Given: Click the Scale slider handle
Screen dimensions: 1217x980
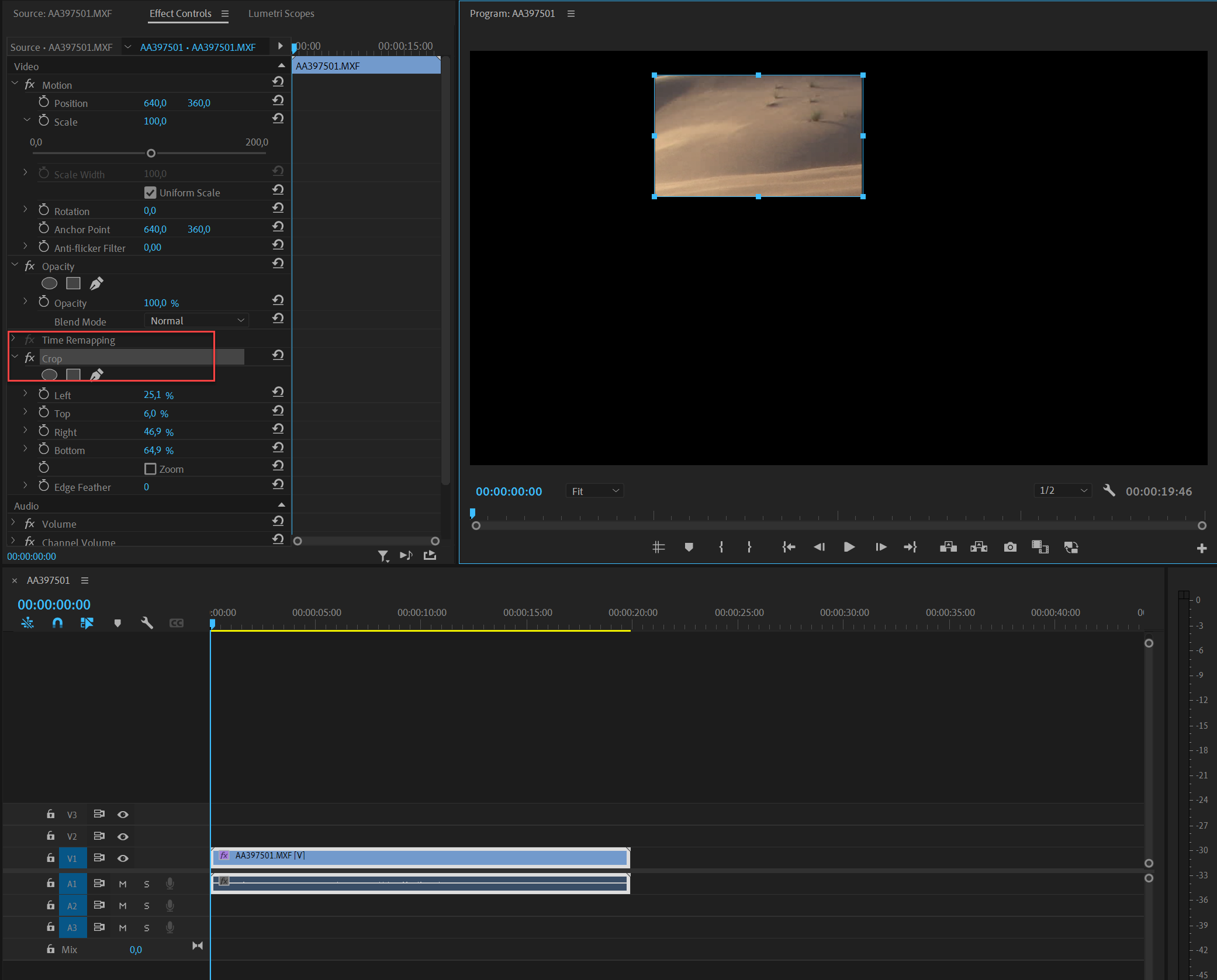Looking at the screenshot, I should click(150, 153).
